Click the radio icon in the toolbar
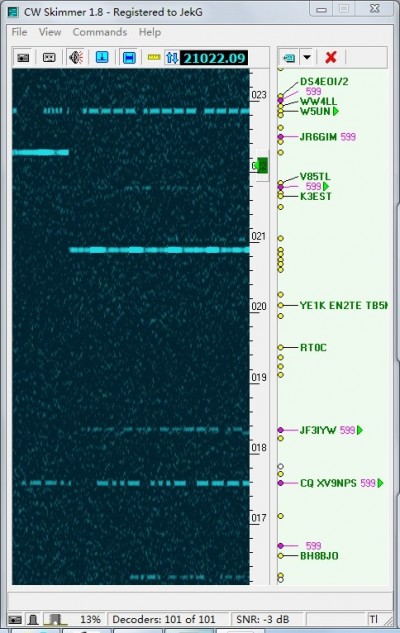 [23, 57]
